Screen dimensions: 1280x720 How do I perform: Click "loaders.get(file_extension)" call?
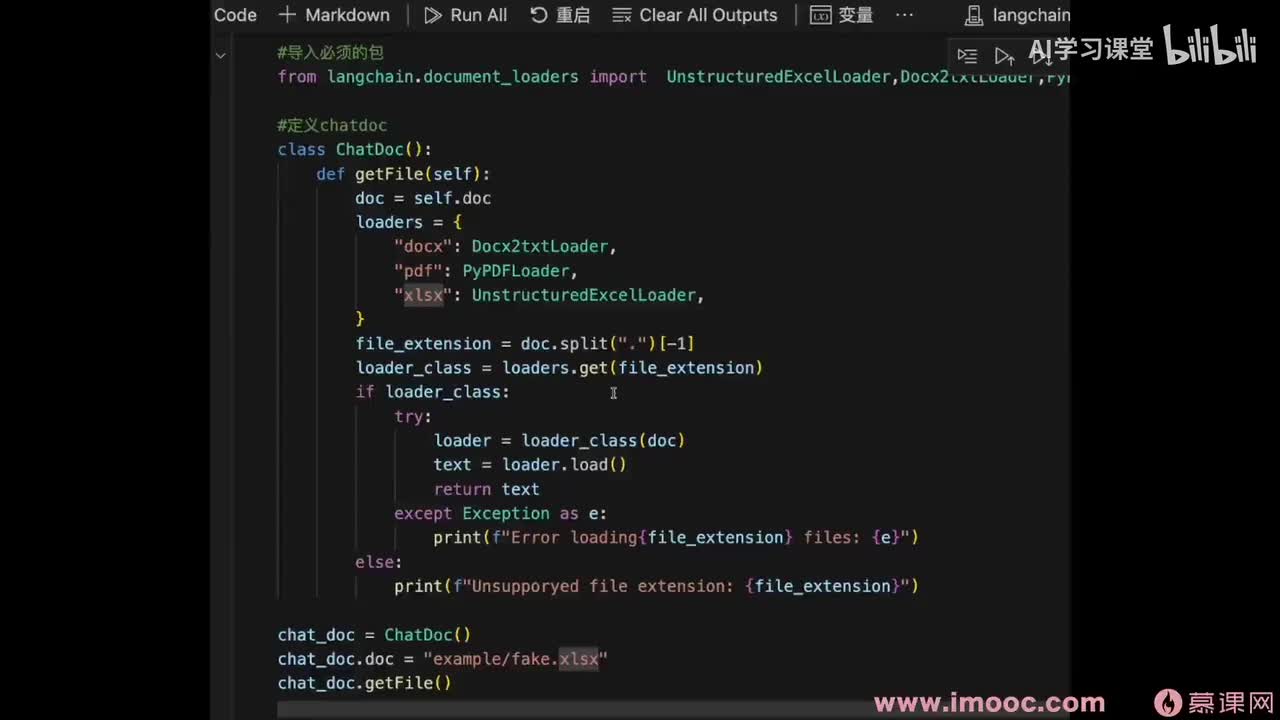pos(633,368)
